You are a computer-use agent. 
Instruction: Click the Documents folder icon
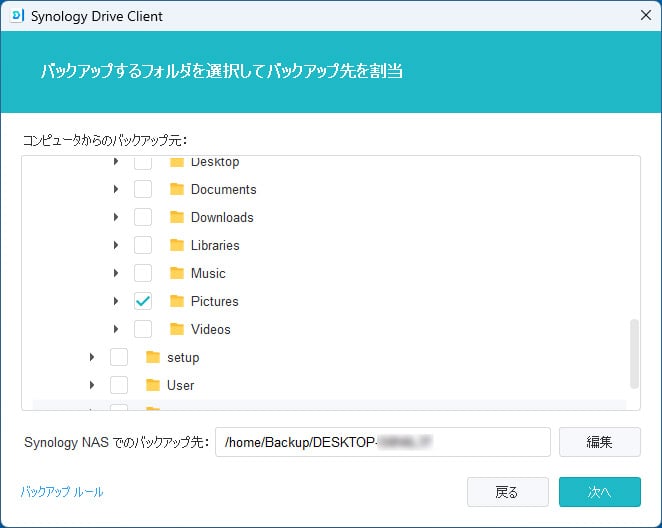(177, 189)
